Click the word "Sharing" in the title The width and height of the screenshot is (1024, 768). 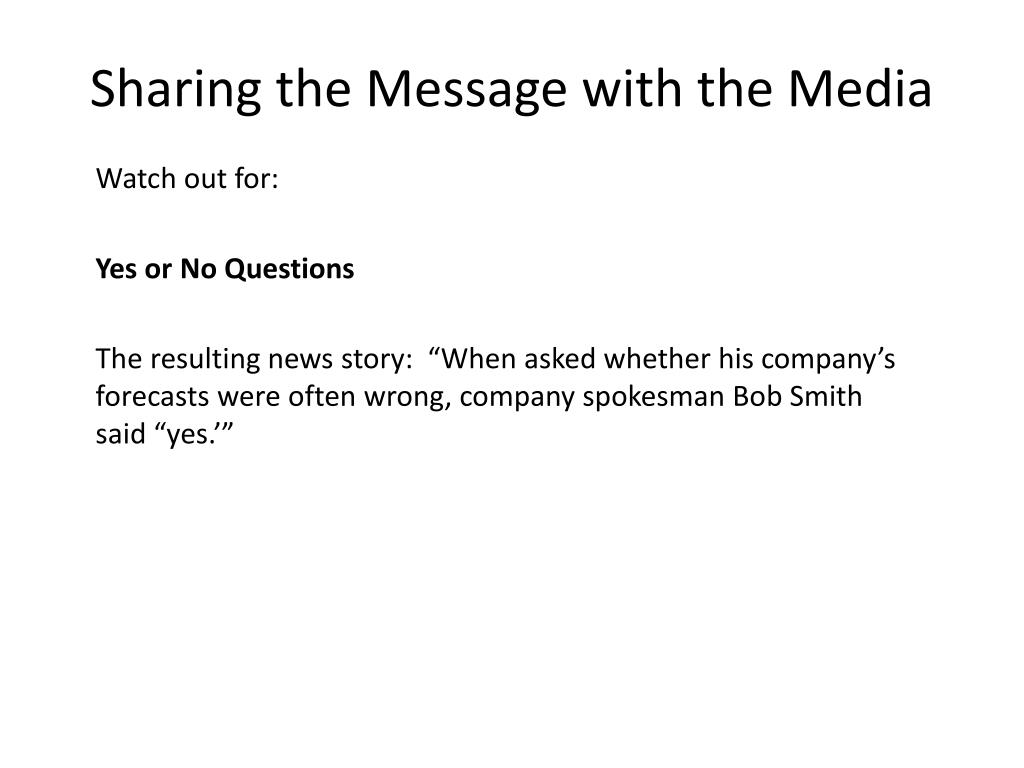tap(176, 90)
